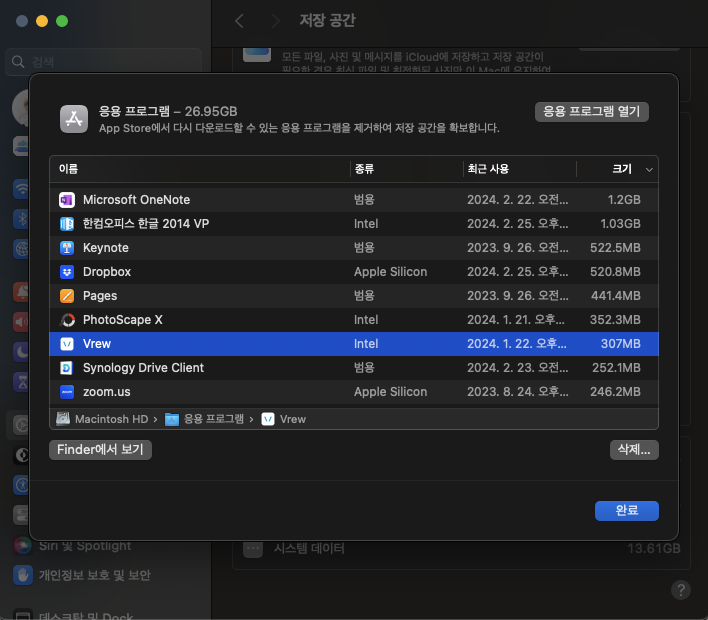The image size is (708, 620).
Task: Click the Dropbox app icon
Action: coord(67,272)
